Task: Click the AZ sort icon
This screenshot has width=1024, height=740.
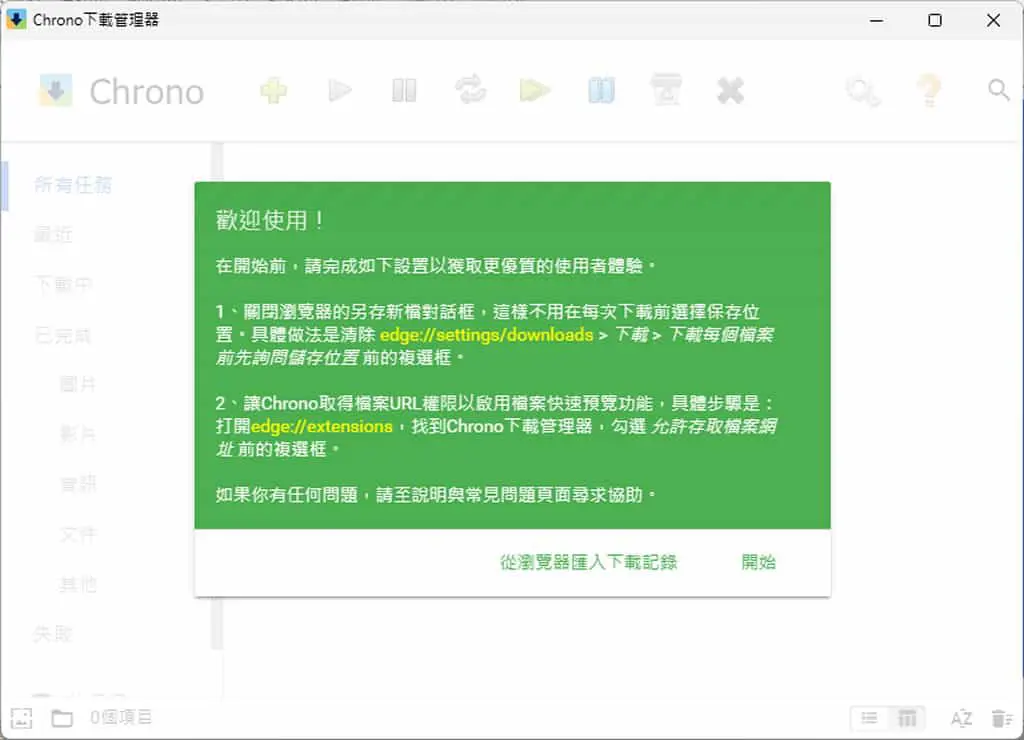Action: (961, 718)
